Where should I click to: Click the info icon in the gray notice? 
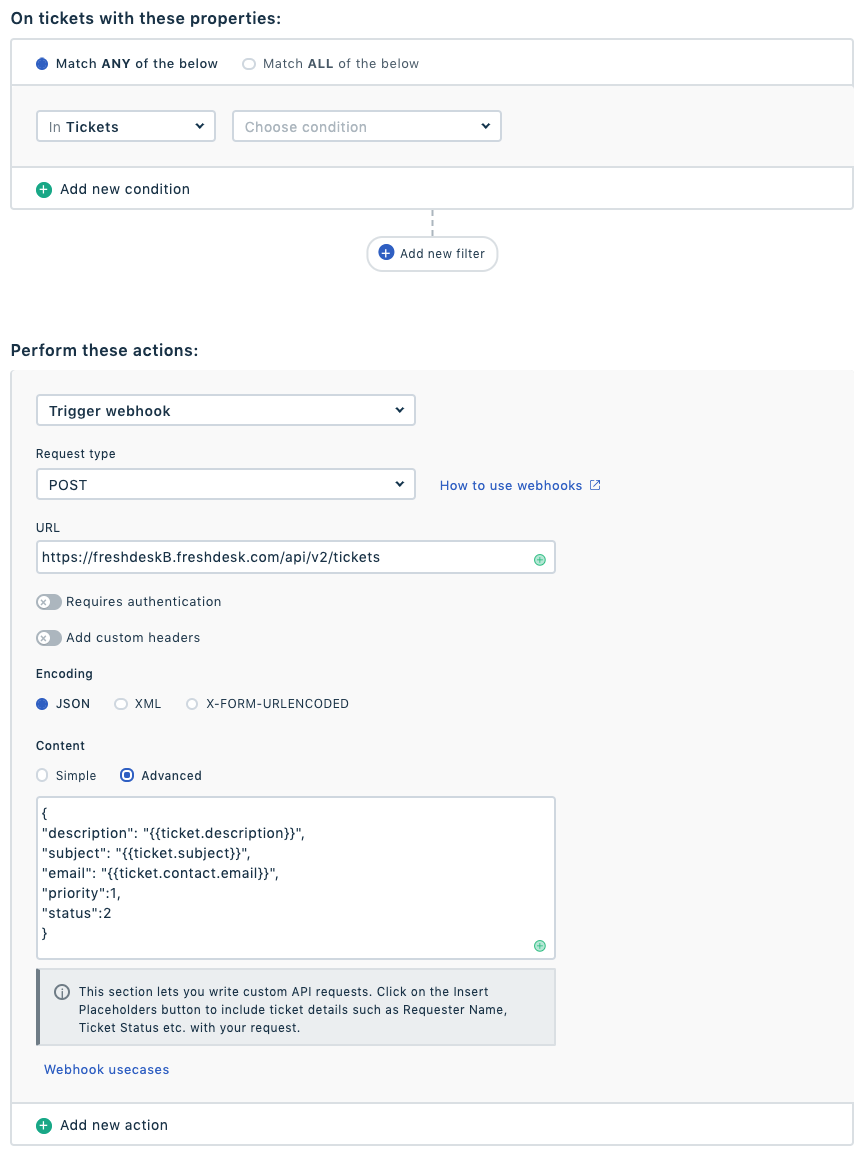(x=62, y=992)
